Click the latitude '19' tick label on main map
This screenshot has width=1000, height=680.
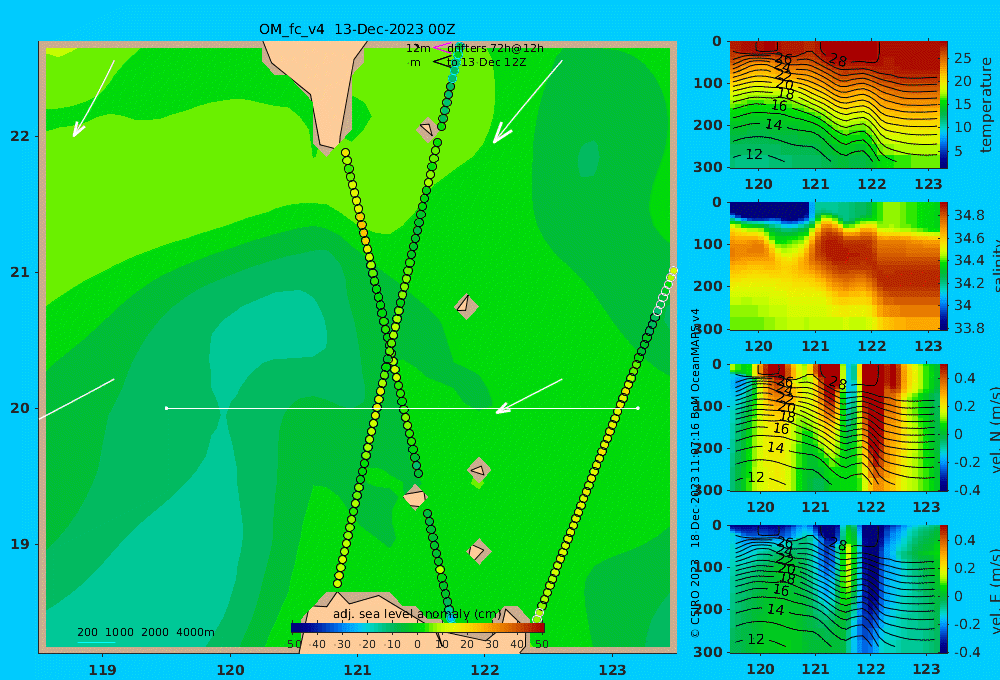point(20,544)
